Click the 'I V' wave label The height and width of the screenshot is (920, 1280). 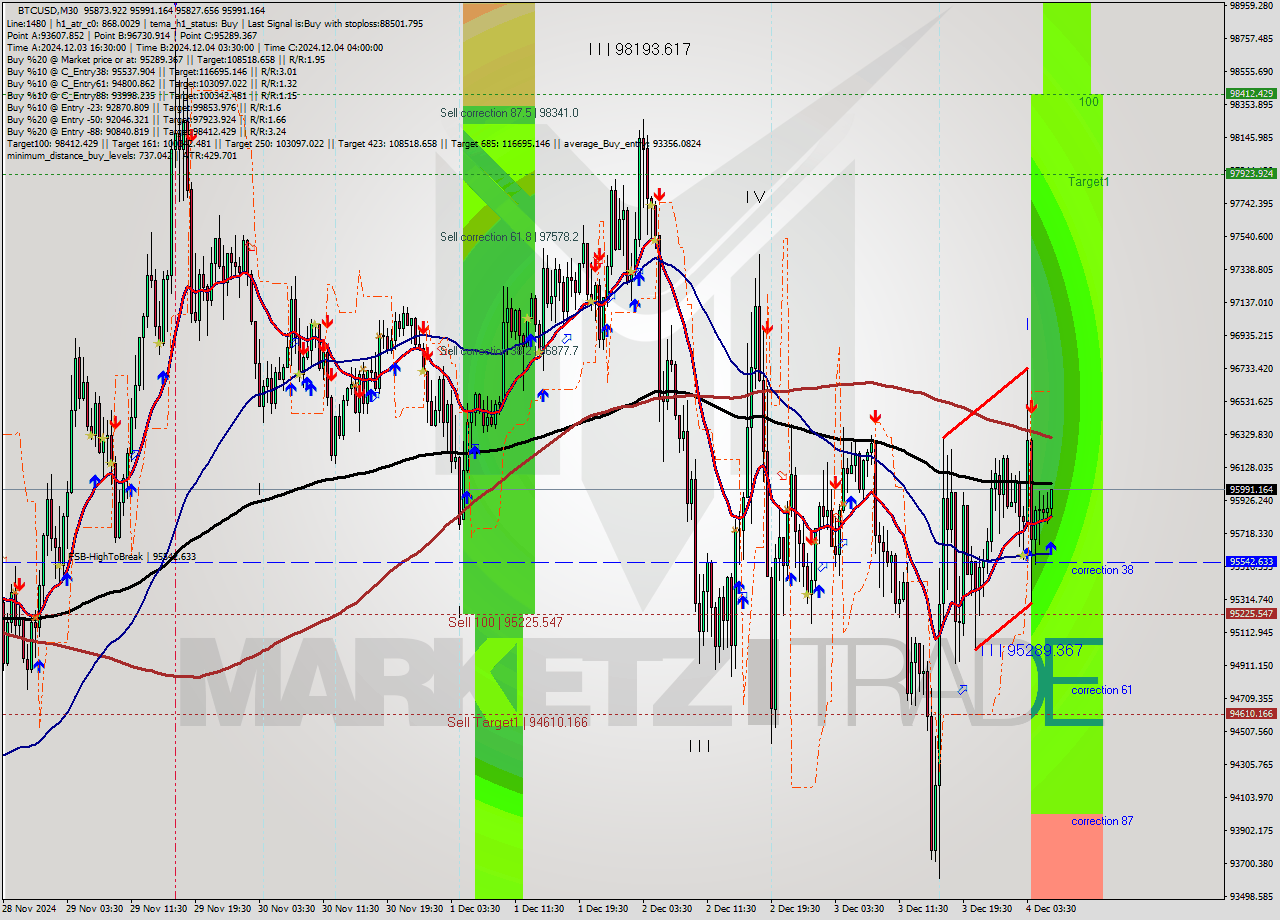(x=755, y=197)
